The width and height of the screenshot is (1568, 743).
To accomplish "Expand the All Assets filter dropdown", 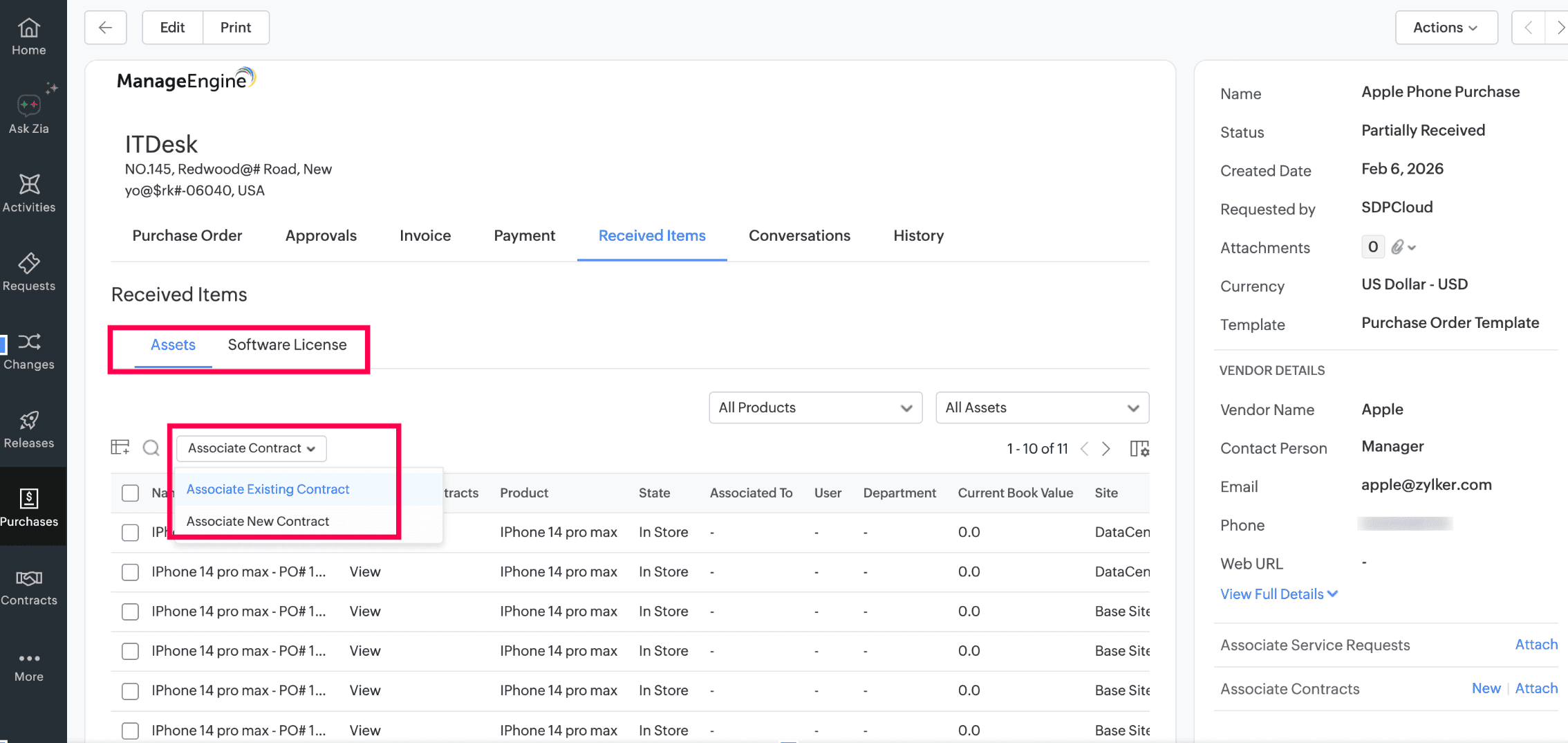I will coord(1042,407).
